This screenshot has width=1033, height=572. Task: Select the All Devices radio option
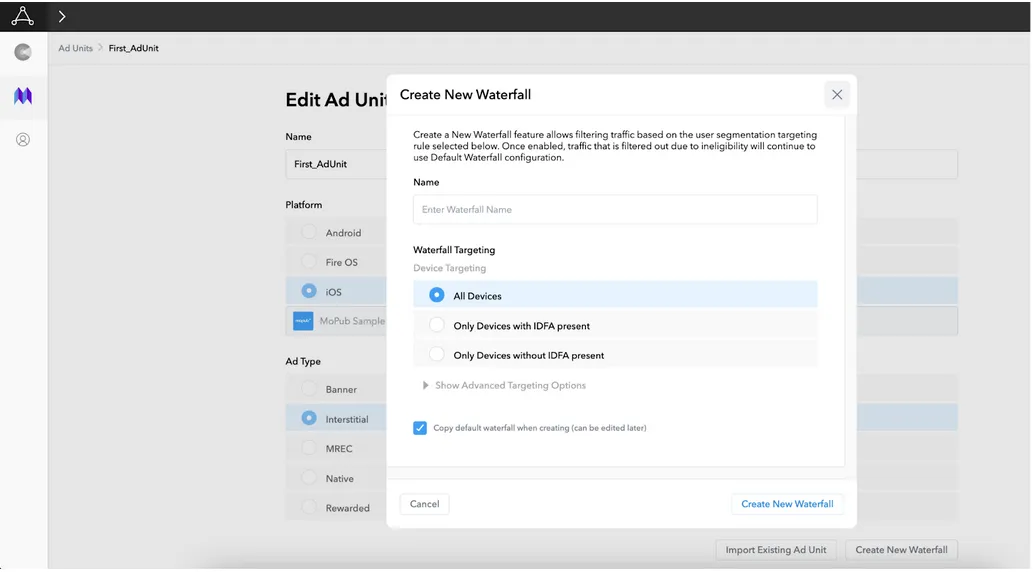(436, 295)
